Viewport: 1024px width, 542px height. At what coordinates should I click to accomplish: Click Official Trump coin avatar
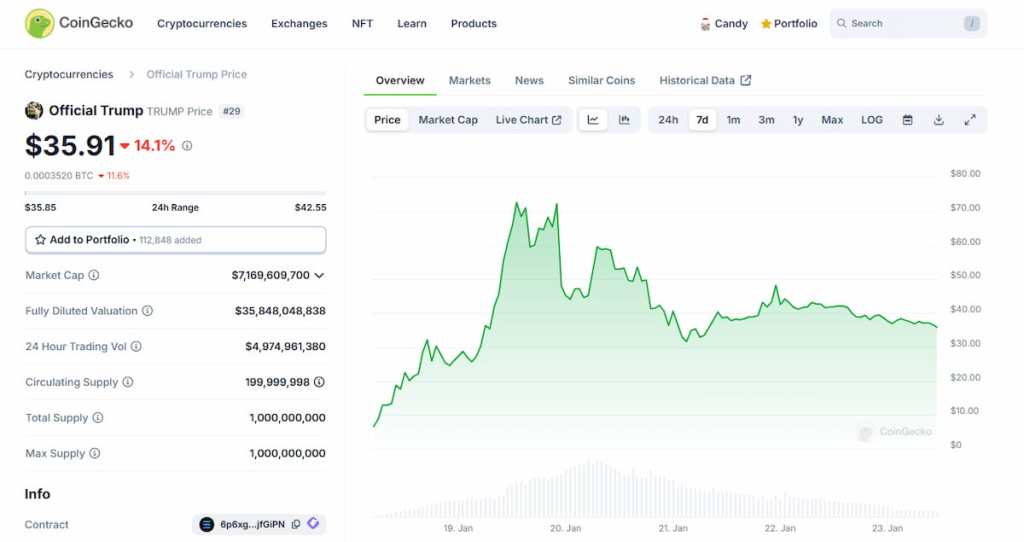coord(34,111)
